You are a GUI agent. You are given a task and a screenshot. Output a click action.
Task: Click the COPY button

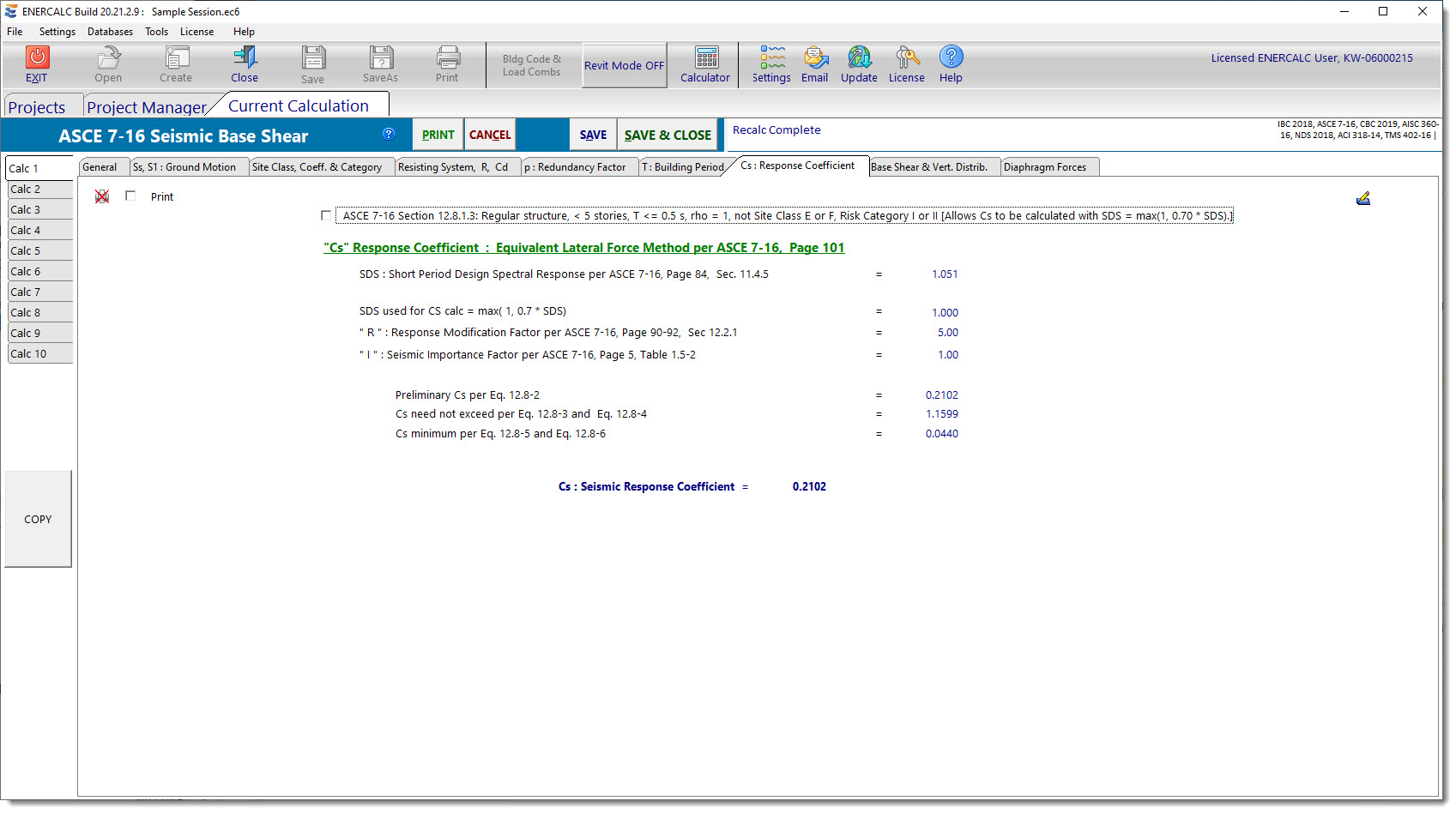(38, 519)
